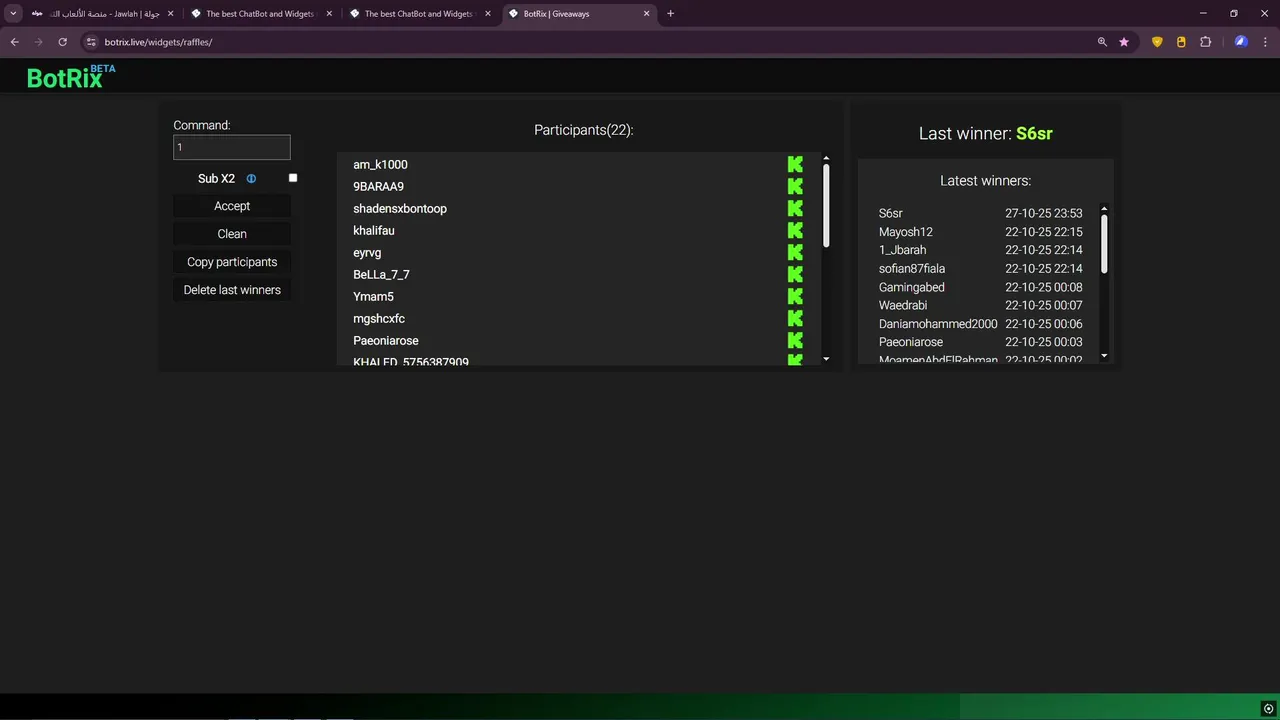The image size is (1280, 720).
Task: Click the latest winners scroll up arrow
Action: tap(1104, 209)
